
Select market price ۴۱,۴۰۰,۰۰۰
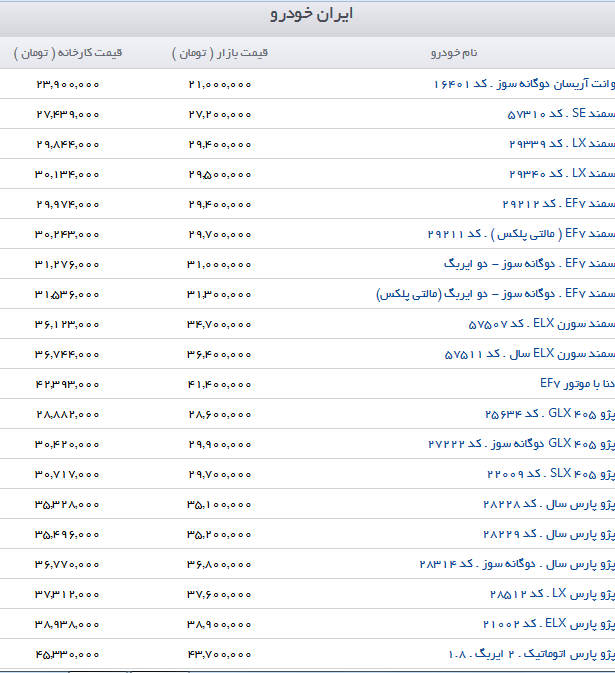coord(219,385)
